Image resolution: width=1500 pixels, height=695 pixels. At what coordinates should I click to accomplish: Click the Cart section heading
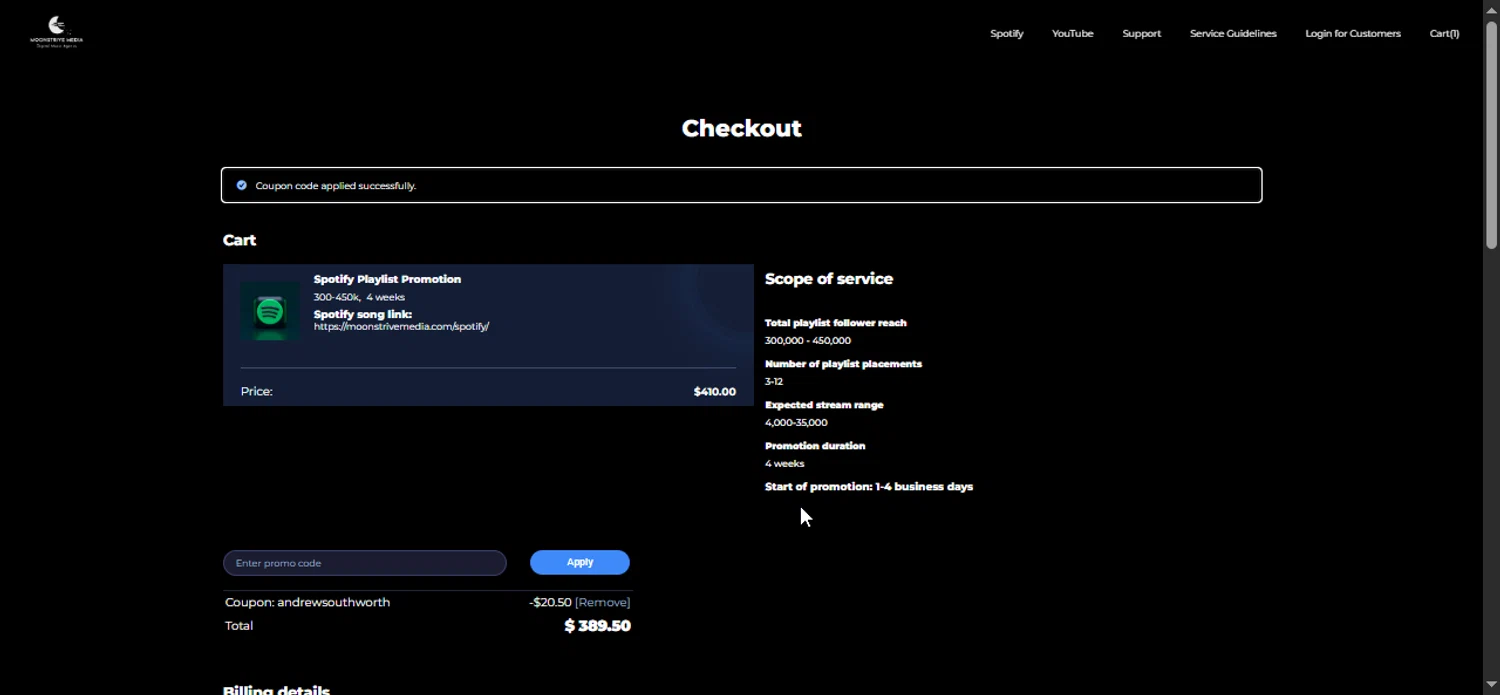pyautogui.click(x=239, y=240)
